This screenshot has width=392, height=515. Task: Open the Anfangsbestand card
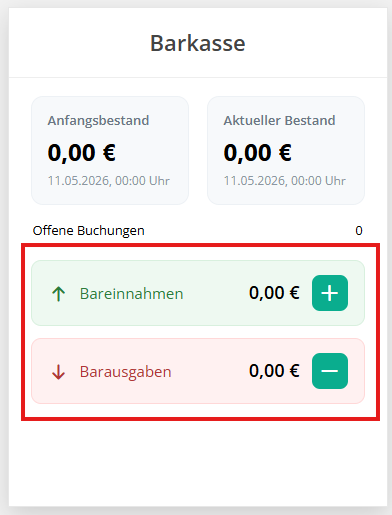point(110,150)
